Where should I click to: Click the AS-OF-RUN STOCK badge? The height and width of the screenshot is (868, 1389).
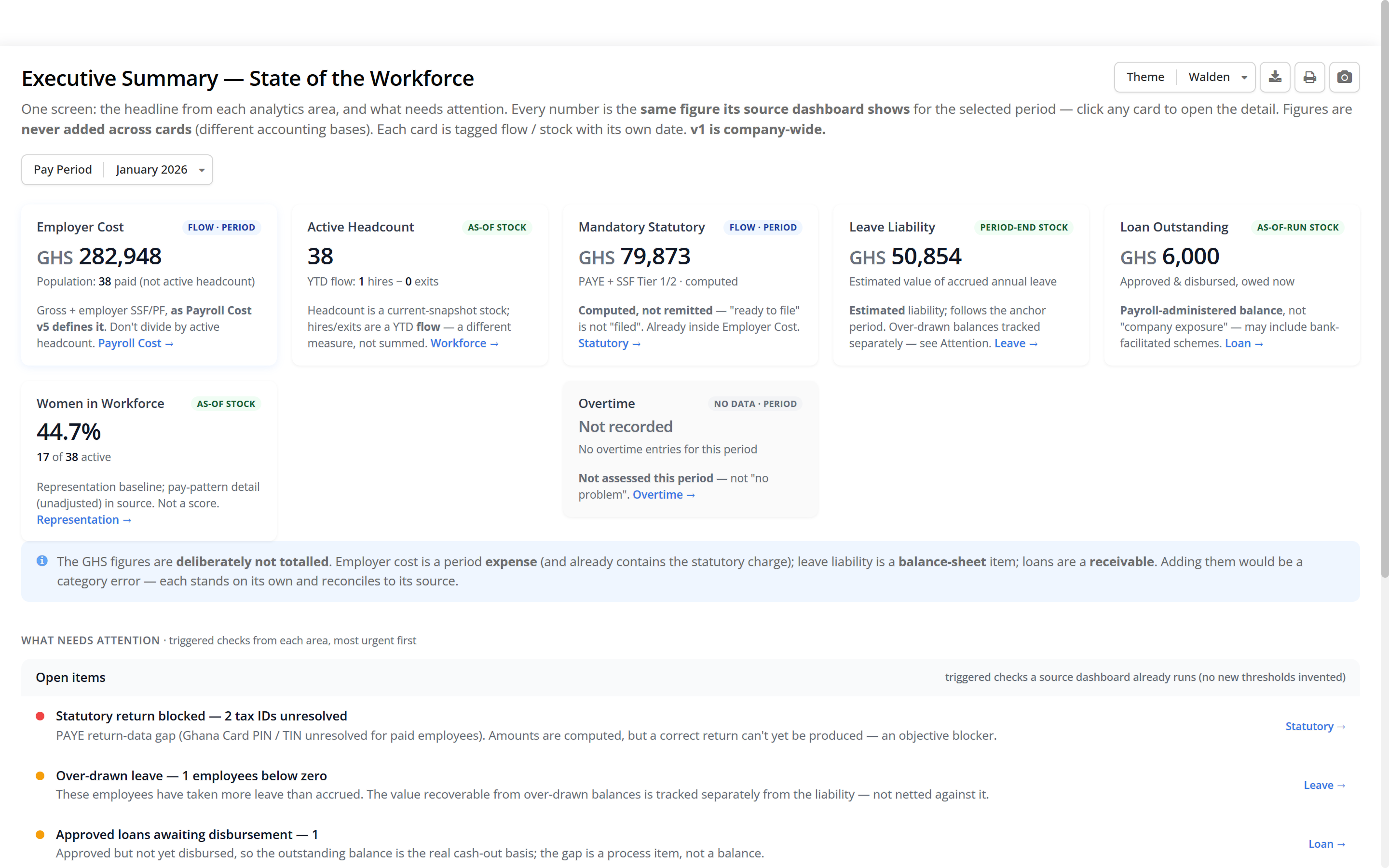[x=1297, y=227]
